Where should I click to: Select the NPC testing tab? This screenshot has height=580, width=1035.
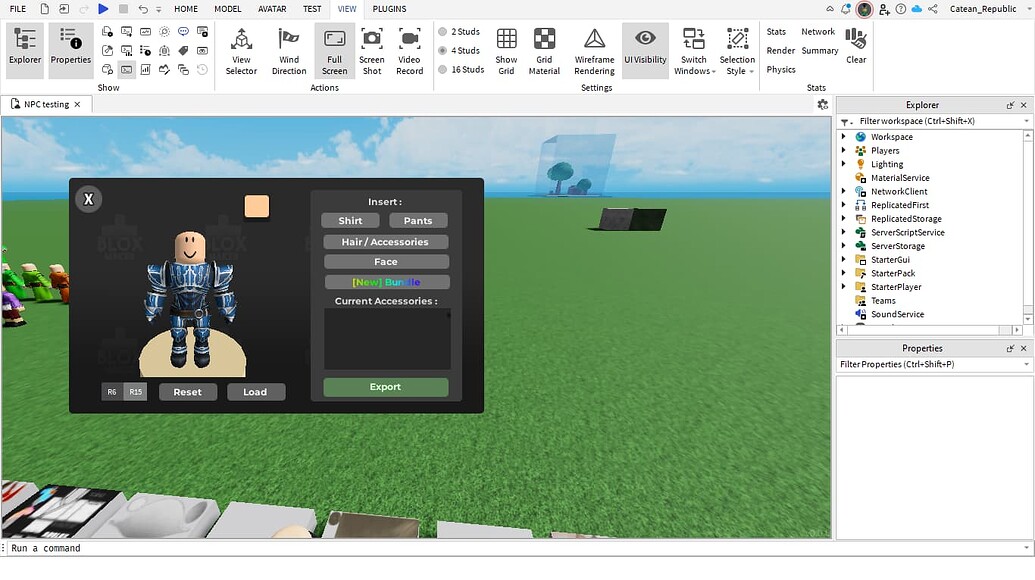(x=45, y=103)
